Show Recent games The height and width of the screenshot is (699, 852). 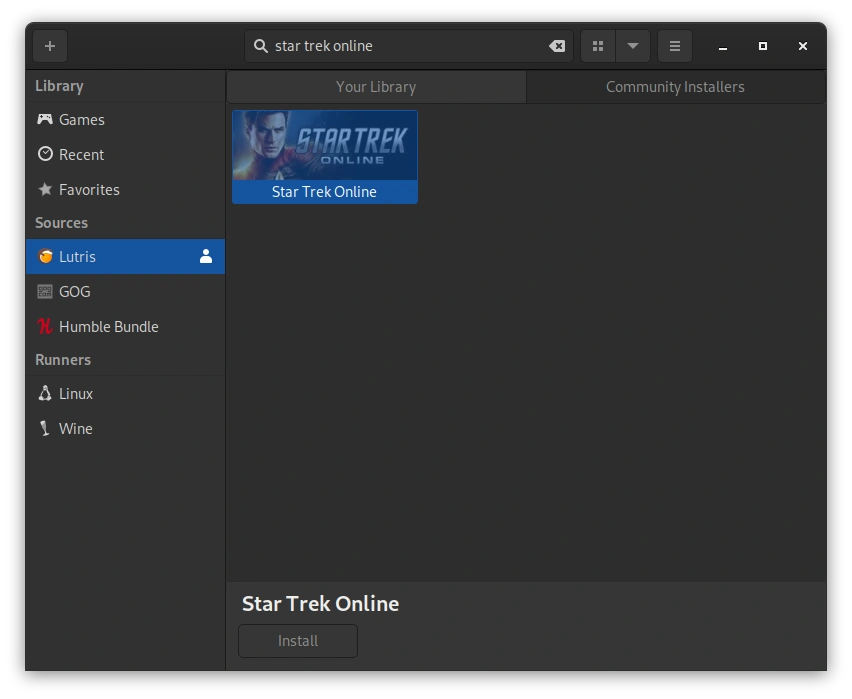click(x=126, y=154)
